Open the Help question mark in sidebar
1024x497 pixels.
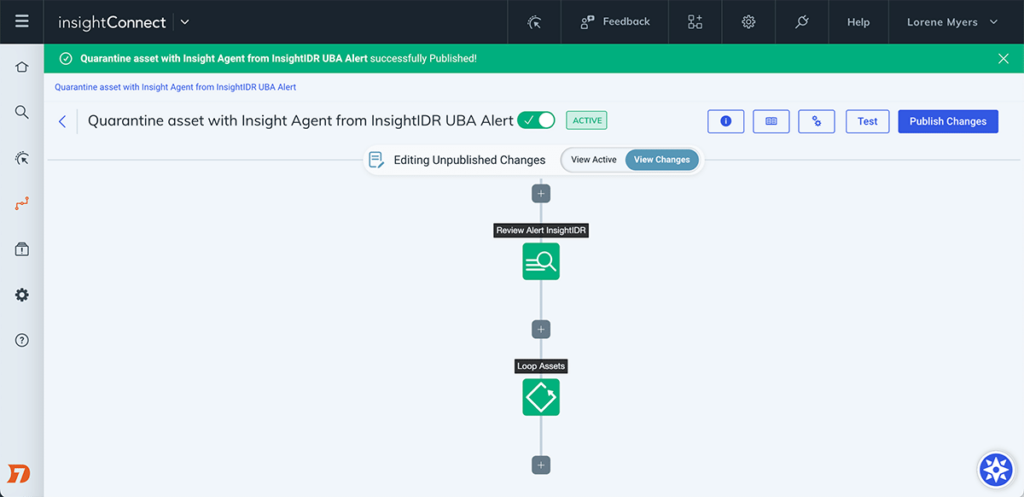(22, 340)
